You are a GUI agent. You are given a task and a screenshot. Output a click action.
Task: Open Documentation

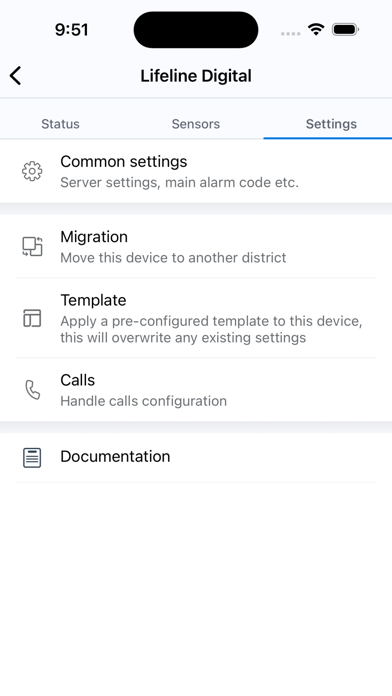point(196,458)
